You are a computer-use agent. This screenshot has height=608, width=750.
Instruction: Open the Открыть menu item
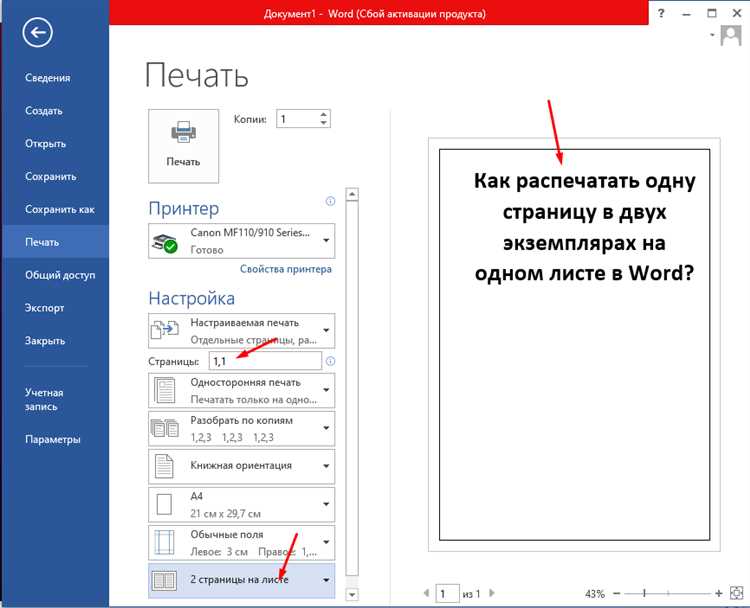tap(45, 144)
